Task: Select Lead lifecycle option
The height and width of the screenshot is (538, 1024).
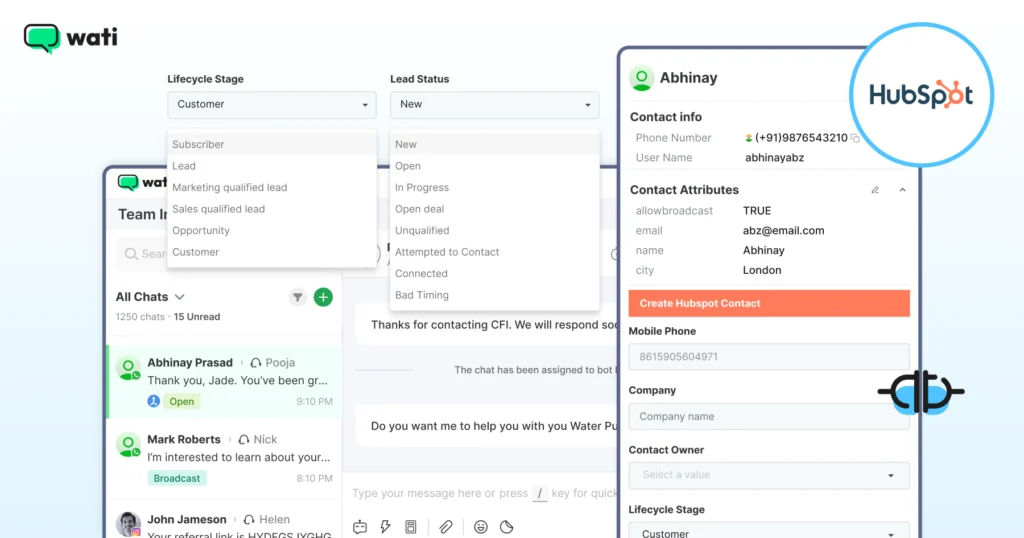Action: 272,166
